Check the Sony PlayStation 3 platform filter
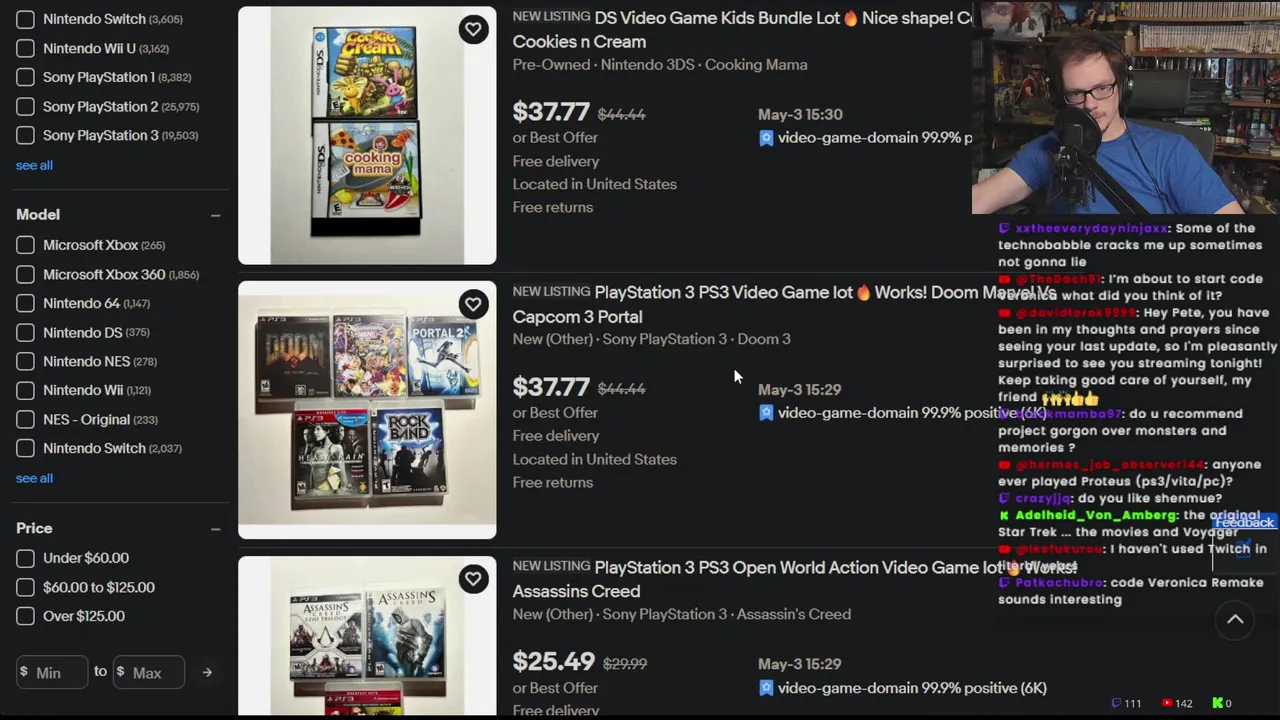 pyautogui.click(x=25, y=135)
